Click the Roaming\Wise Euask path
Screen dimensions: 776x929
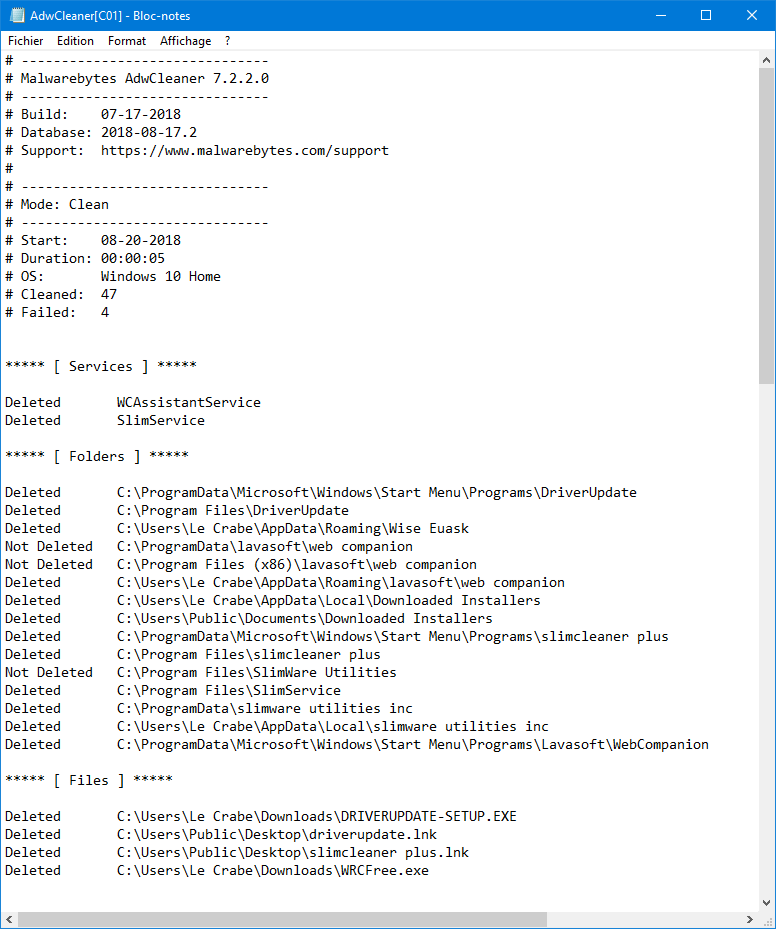pyautogui.click(x=293, y=528)
